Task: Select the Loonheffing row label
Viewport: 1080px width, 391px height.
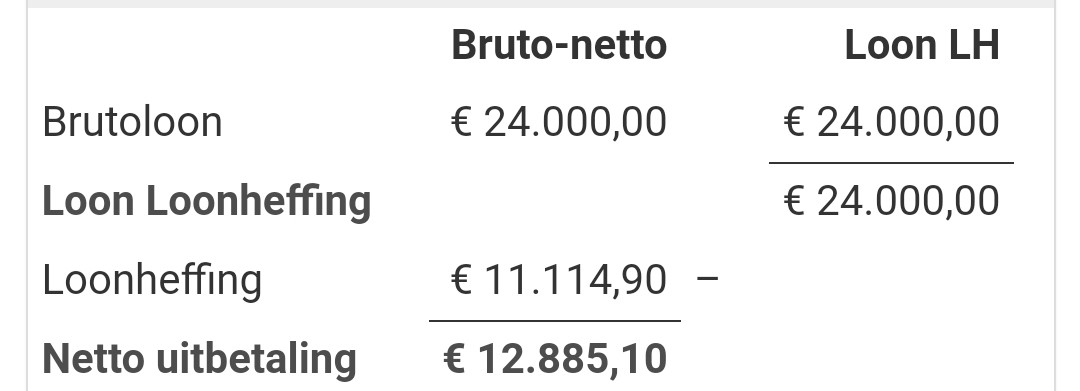Action: click(x=152, y=281)
